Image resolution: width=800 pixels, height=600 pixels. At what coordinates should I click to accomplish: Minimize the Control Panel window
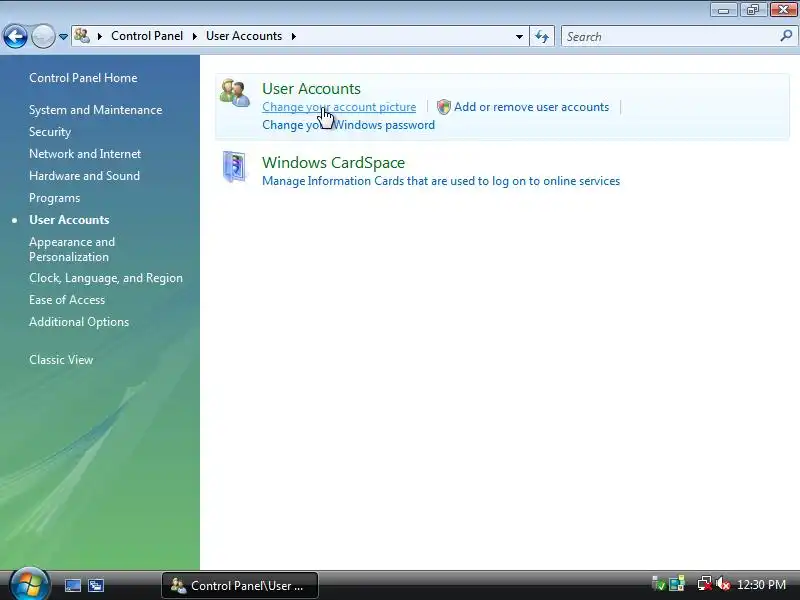723,9
